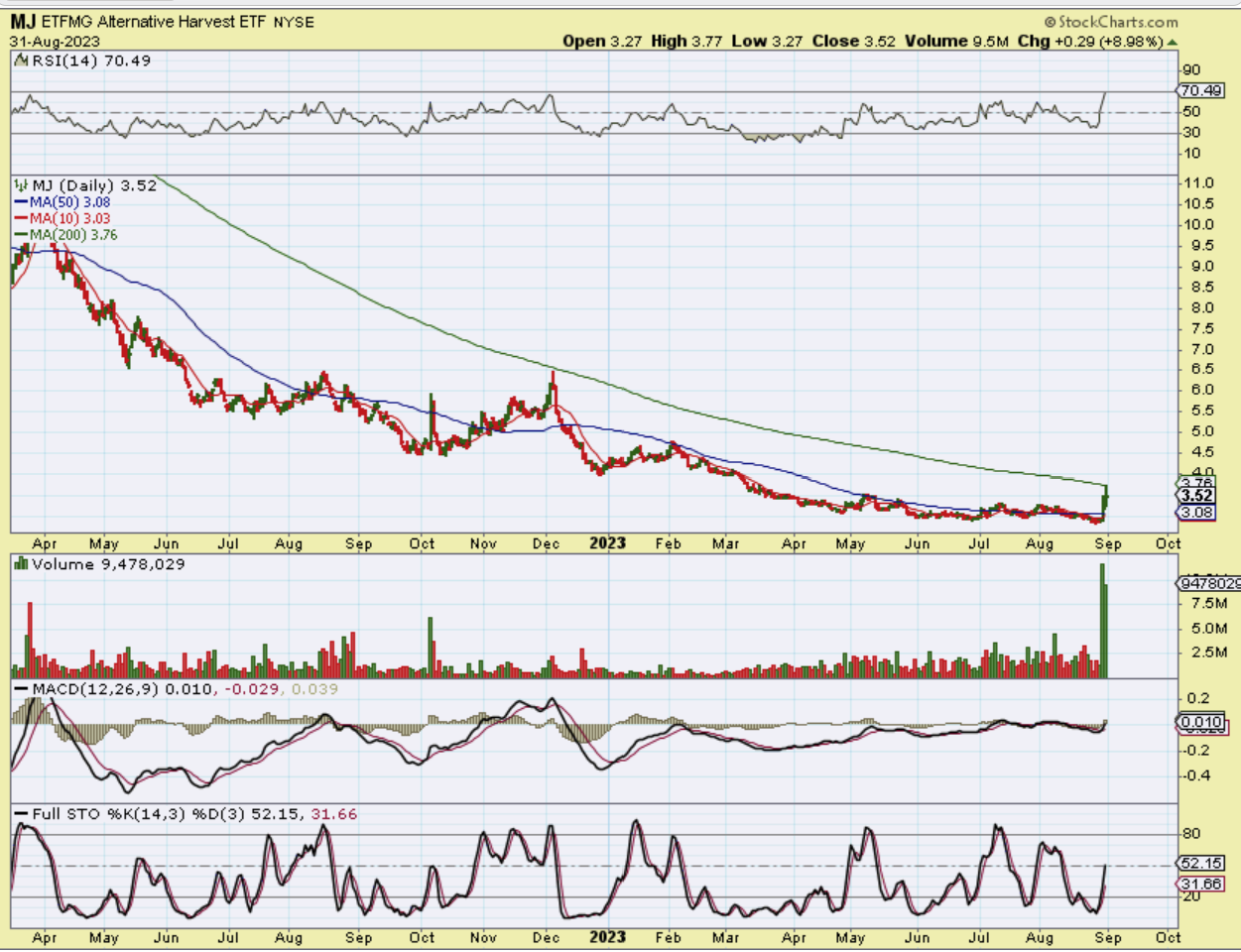Click the MJ ticker symbol in the header
The width and height of the screenshot is (1241, 952).
coord(23,21)
